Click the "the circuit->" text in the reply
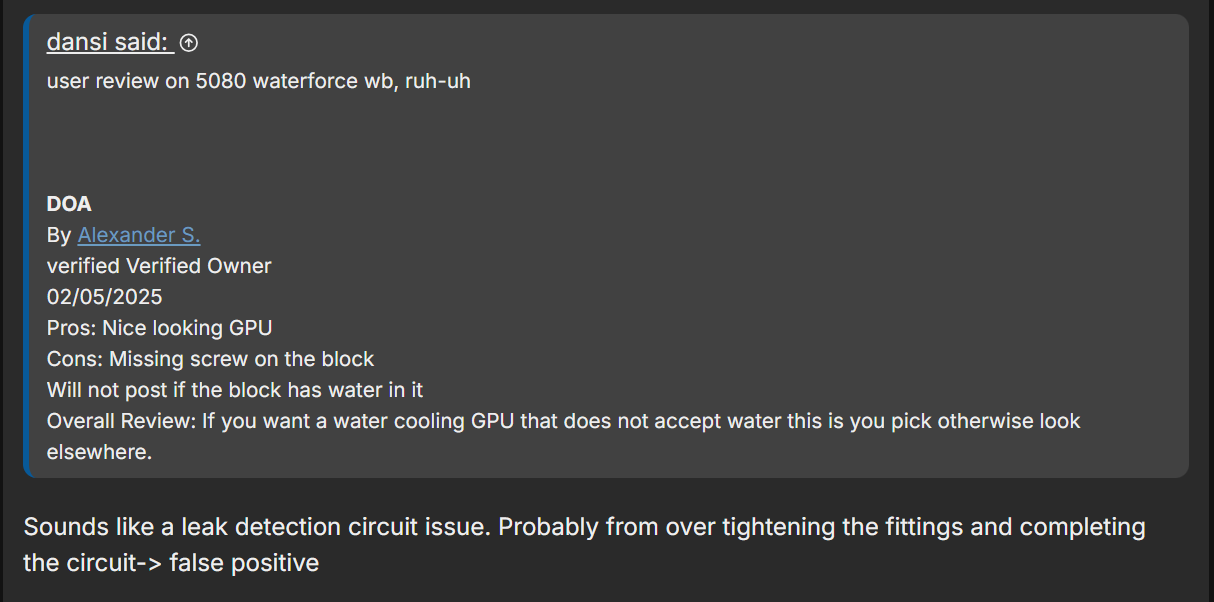This screenshot has height=602, width=1214. (92, 563)
